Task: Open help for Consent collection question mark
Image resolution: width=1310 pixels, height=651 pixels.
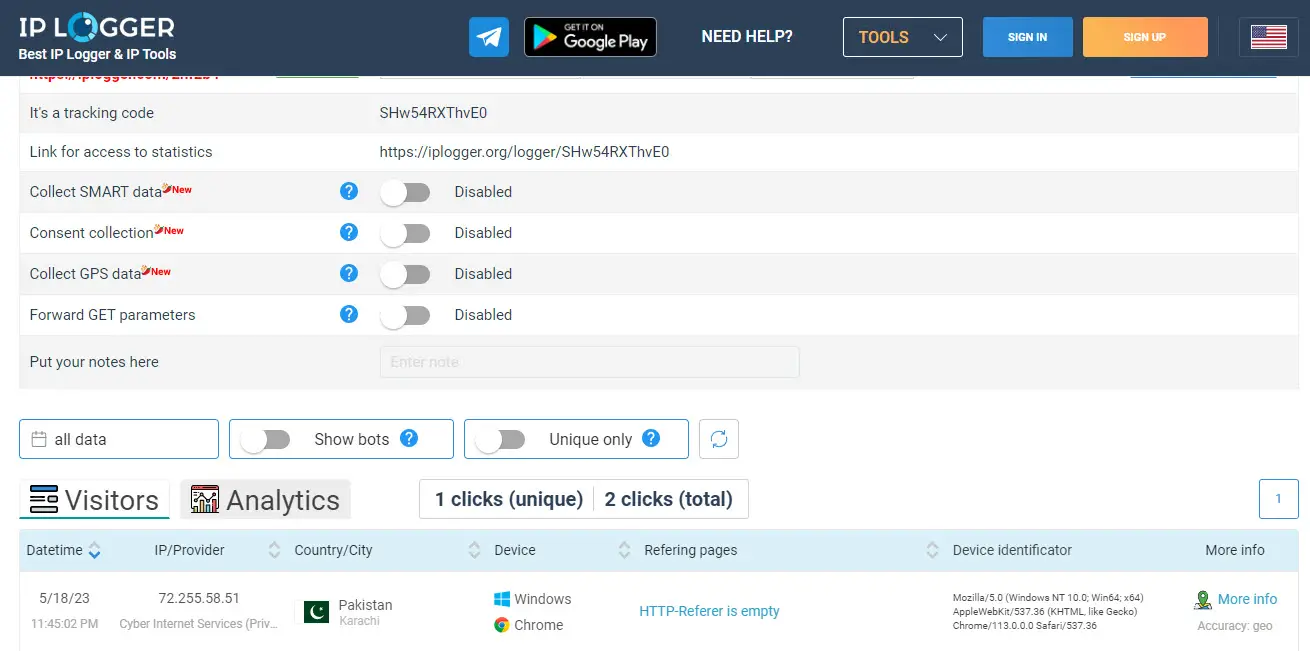Action: [349, 232]
